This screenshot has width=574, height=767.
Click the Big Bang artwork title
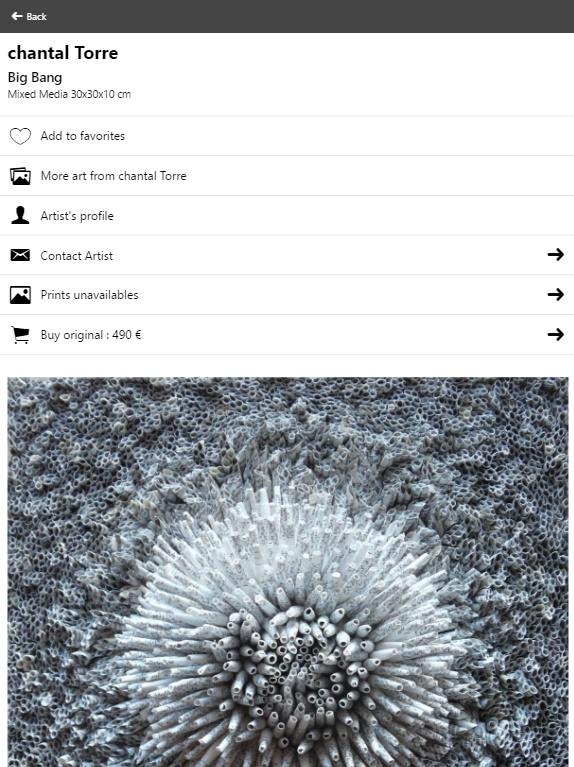pyautogui.click(x=35, y=78)
